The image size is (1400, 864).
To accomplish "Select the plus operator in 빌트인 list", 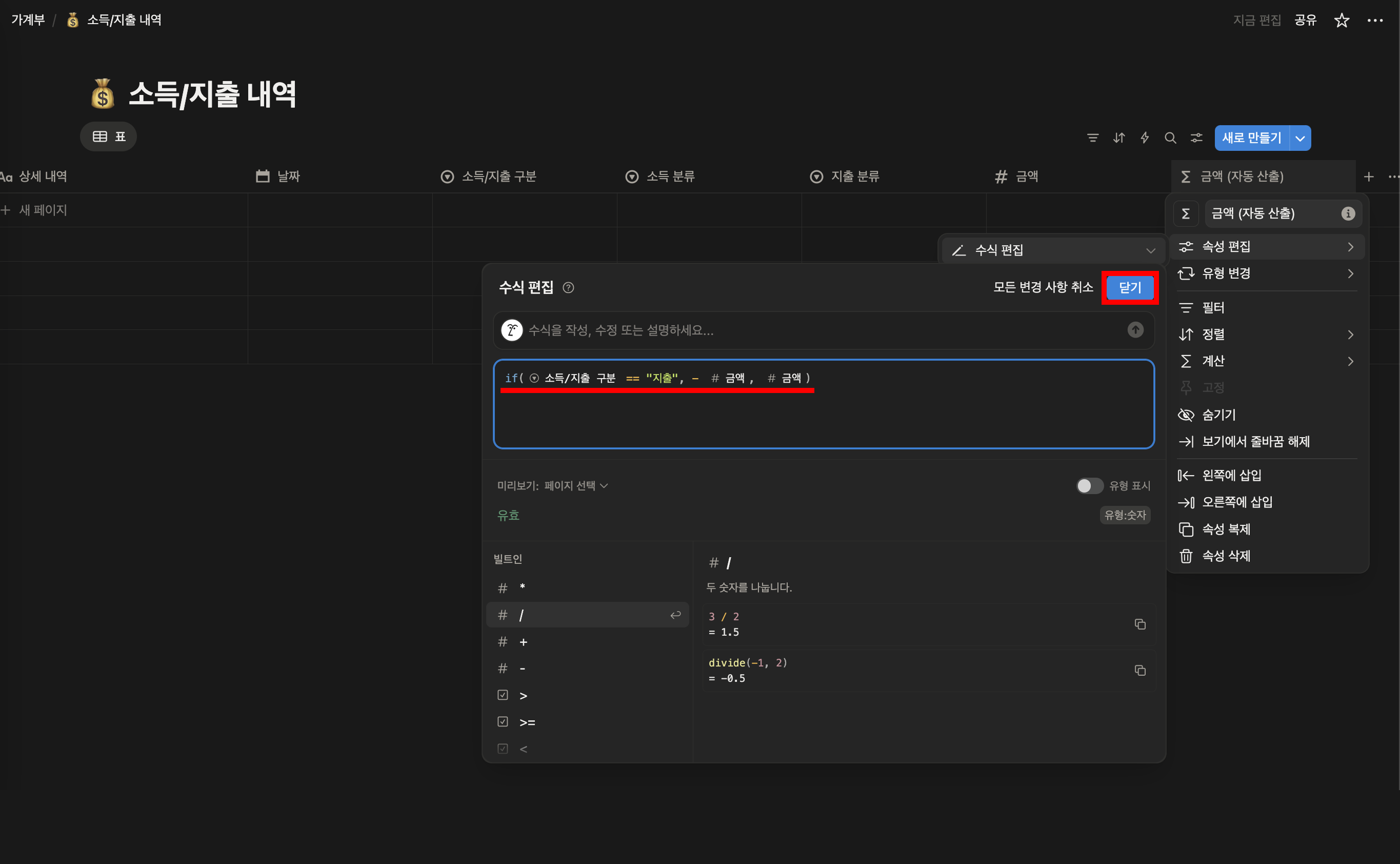I will pos(523,642).
